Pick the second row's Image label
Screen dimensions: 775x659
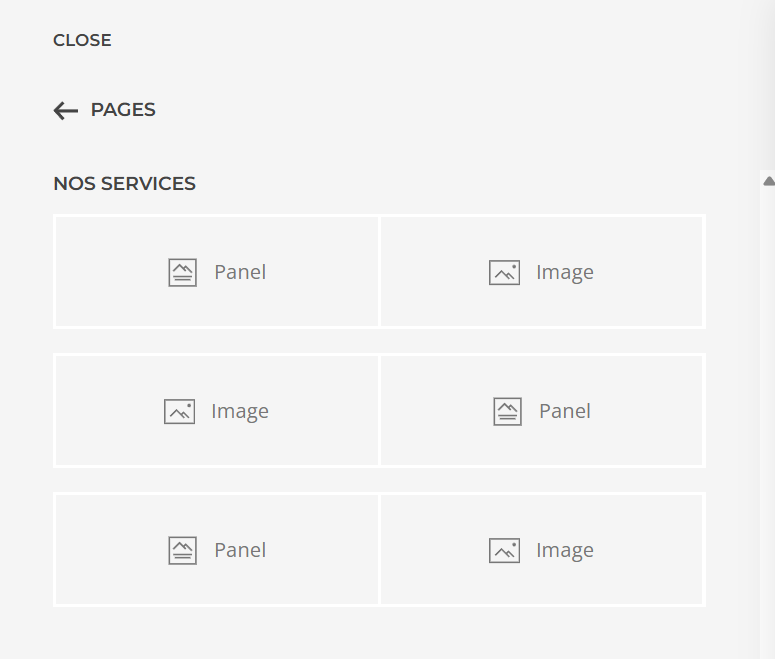coord(240,411)
